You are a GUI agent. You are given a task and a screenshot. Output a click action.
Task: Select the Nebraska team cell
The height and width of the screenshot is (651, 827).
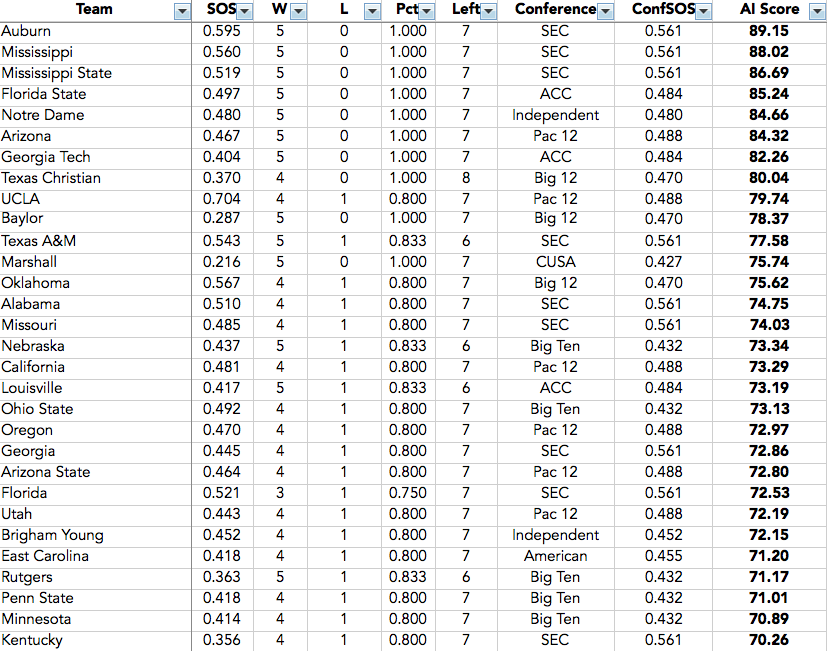click(95, 346)
